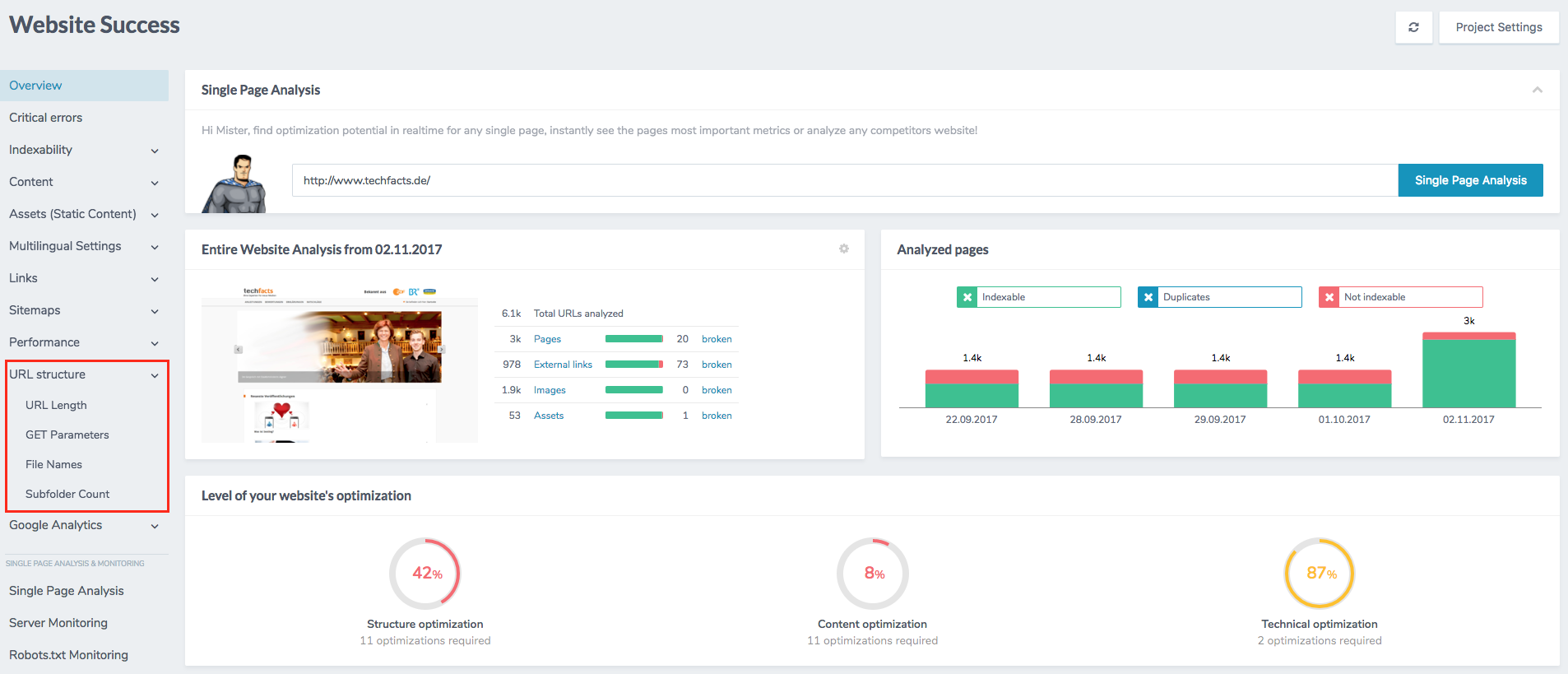Click the External links link
This screenshot has height=674, width=1568.
563,365
